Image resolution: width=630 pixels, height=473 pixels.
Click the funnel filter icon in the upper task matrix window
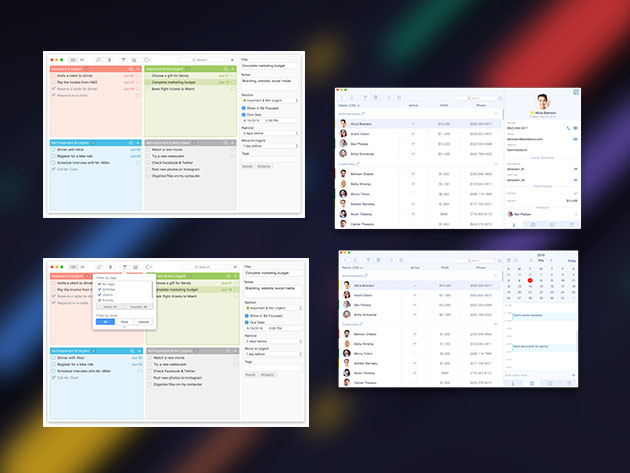(123, 59)
